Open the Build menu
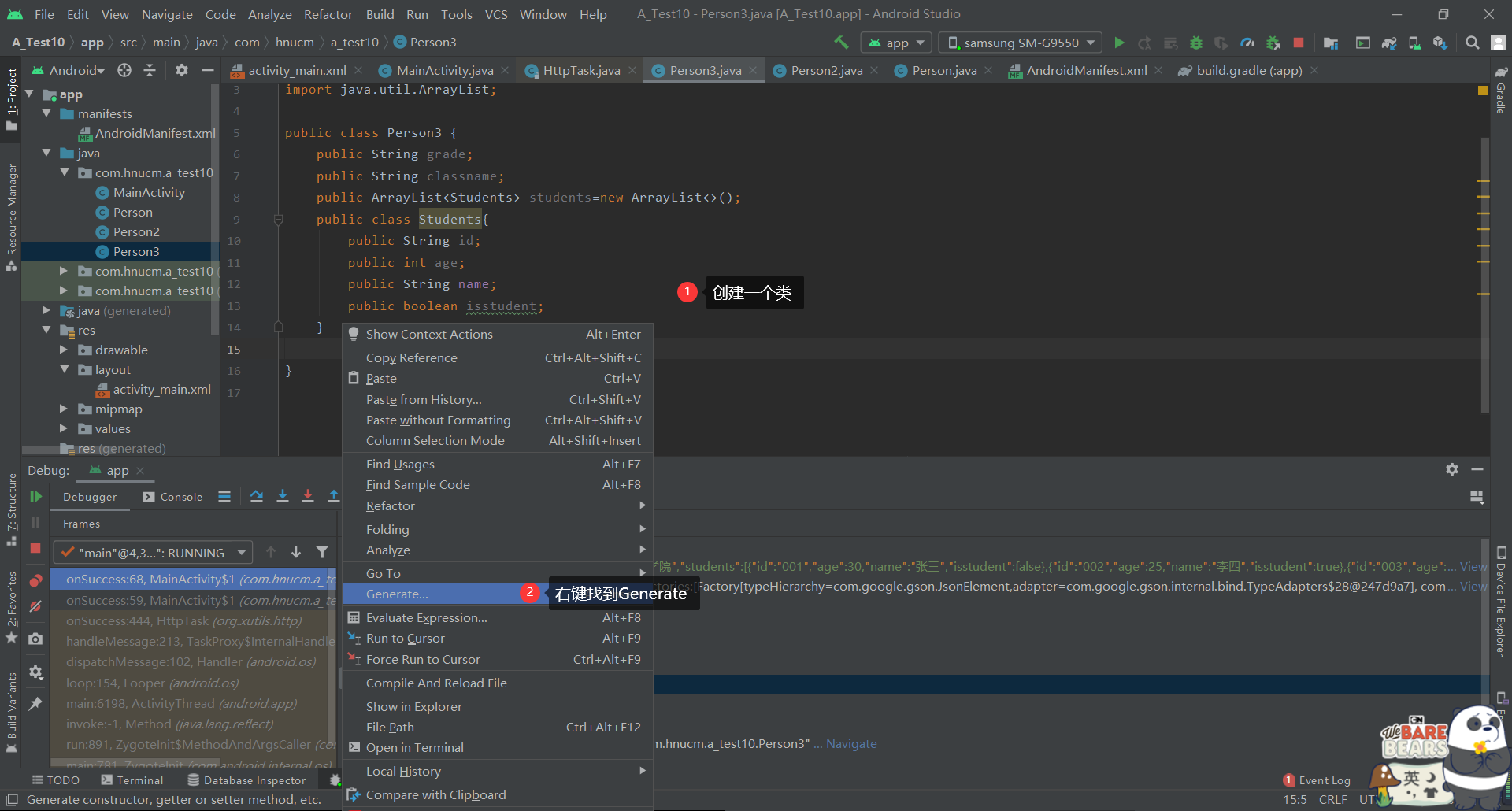The image size is (1512, 811). pyautogui.click(x=380, y=14)
